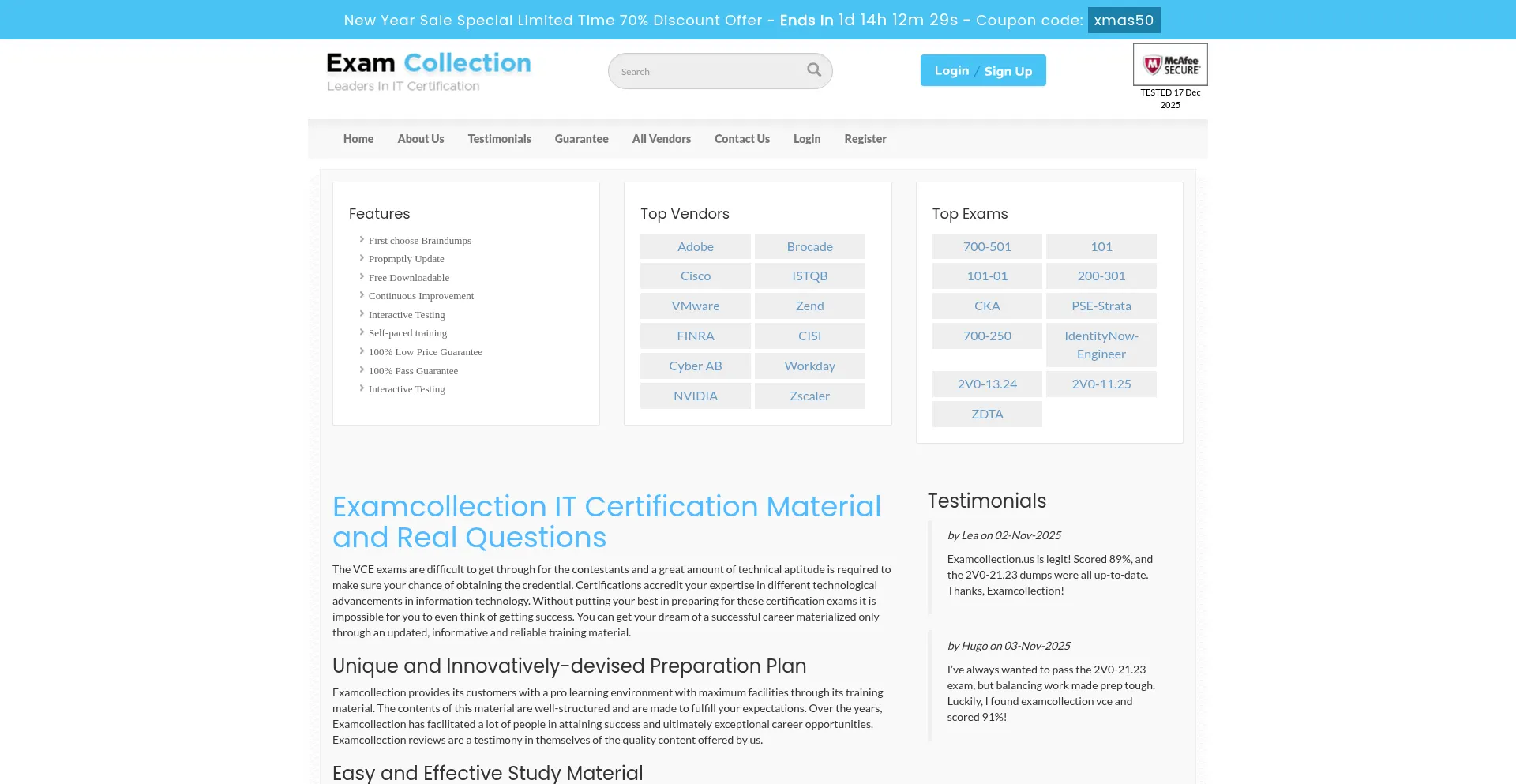1516x784 pixels.
Task: Click the Register menu item
Action: pyautogui.click(x=865, y=138)
